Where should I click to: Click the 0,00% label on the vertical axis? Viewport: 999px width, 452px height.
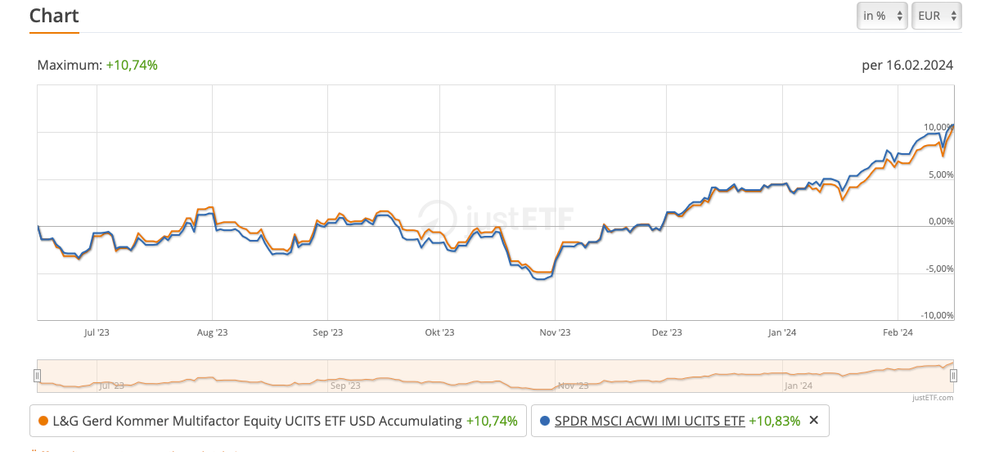pyautogui.click(x=938, y=221)
